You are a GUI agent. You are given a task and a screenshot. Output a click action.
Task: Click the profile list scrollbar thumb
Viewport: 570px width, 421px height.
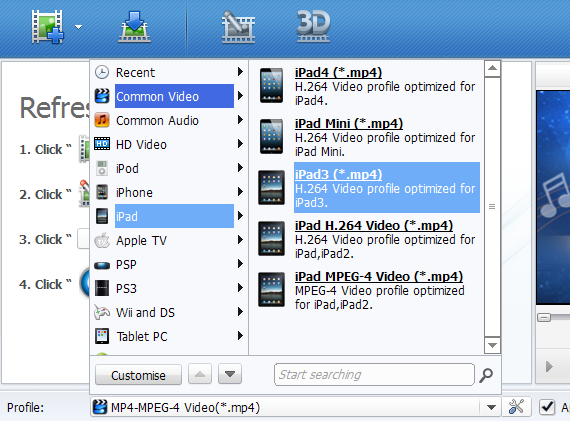[x=492, y=207]
